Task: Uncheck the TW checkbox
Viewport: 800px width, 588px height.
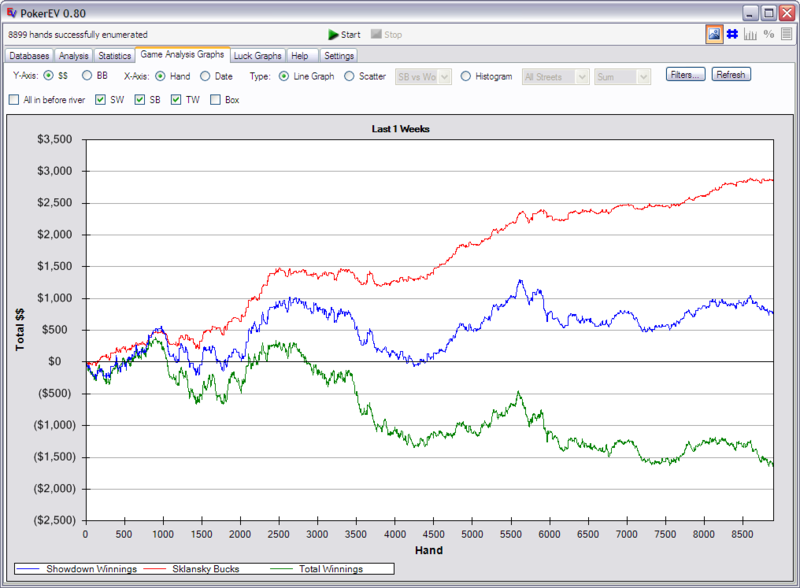Action: click(x=176, y=100)
